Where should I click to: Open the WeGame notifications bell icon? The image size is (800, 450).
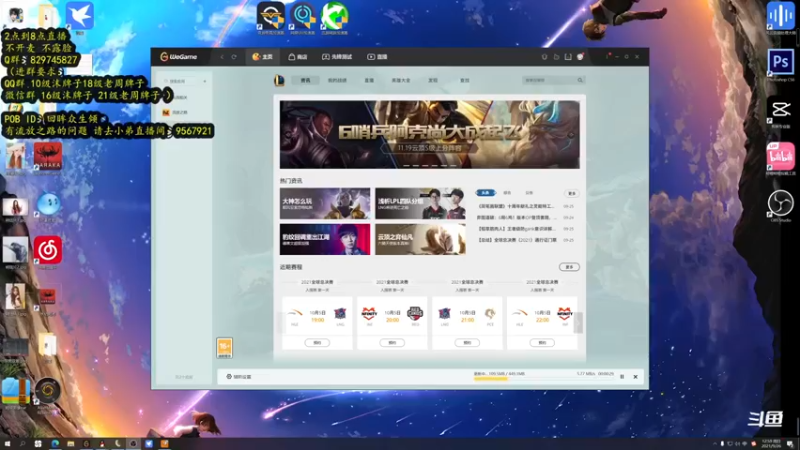544,57
